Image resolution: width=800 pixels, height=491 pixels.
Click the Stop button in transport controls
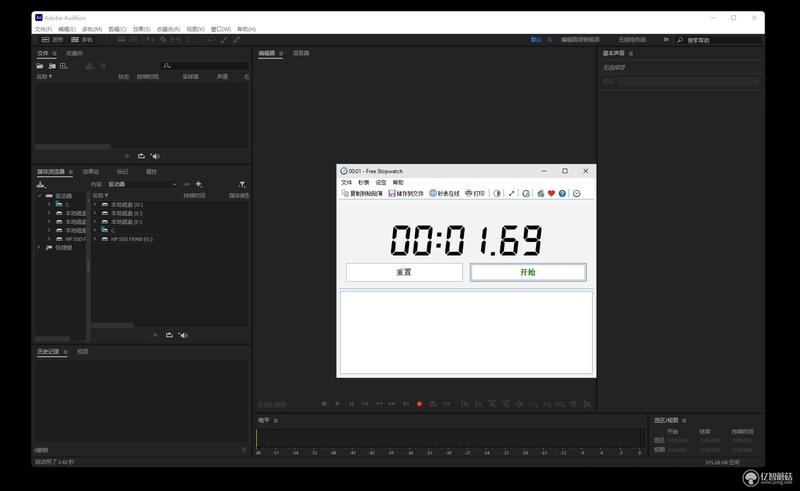pos(324,404)
